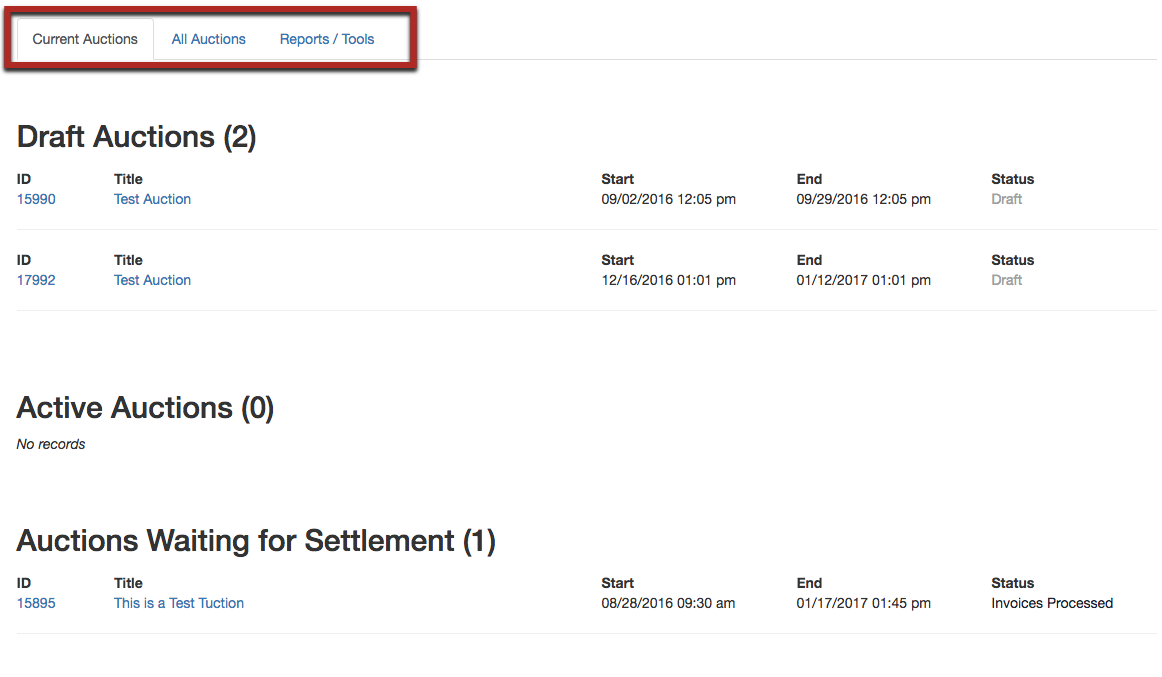The image size is (1162, 677).
Task: Click the Active Auctions (0) heading
Action: click(145, 408)
